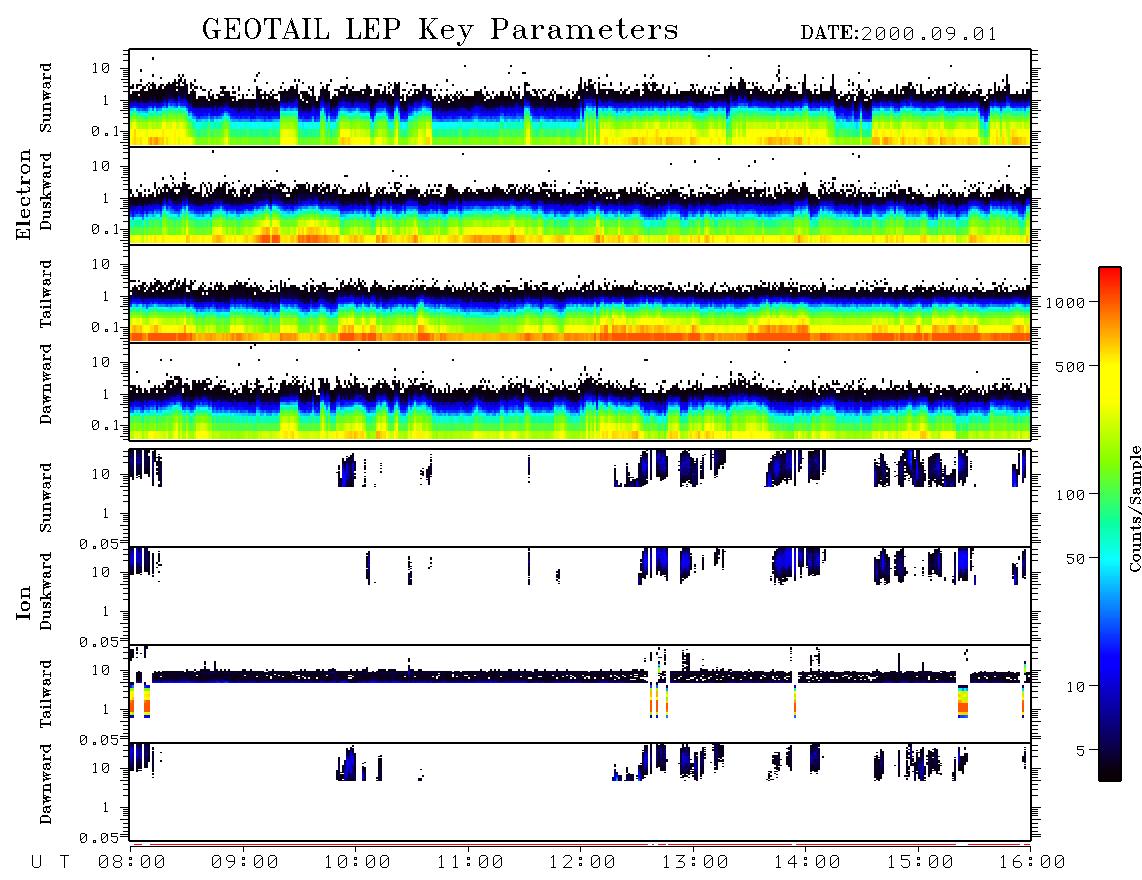Click the Ion Sunward axis label

click(46, 498)
